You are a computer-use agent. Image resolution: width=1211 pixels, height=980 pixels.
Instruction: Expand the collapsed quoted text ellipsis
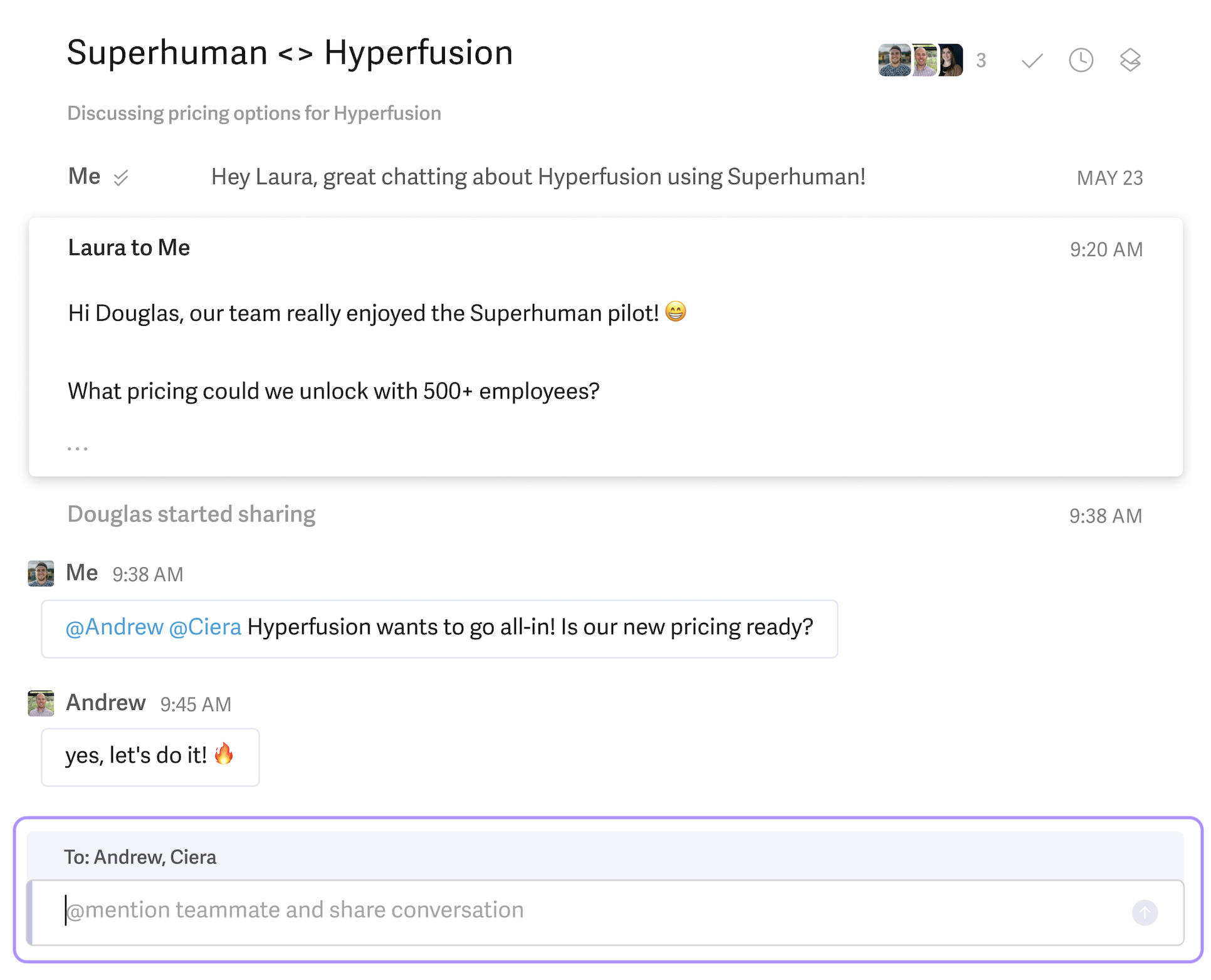tap(78, 449)
